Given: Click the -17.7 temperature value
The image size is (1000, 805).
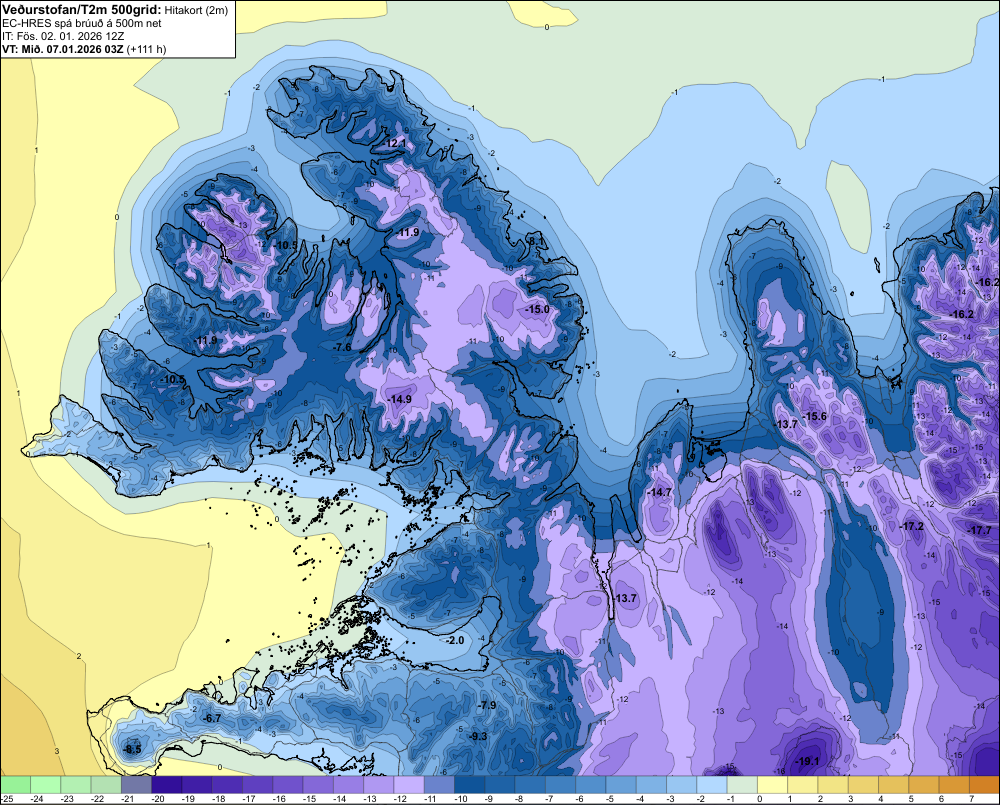Looking at the screenshot, I should point(980,531).
